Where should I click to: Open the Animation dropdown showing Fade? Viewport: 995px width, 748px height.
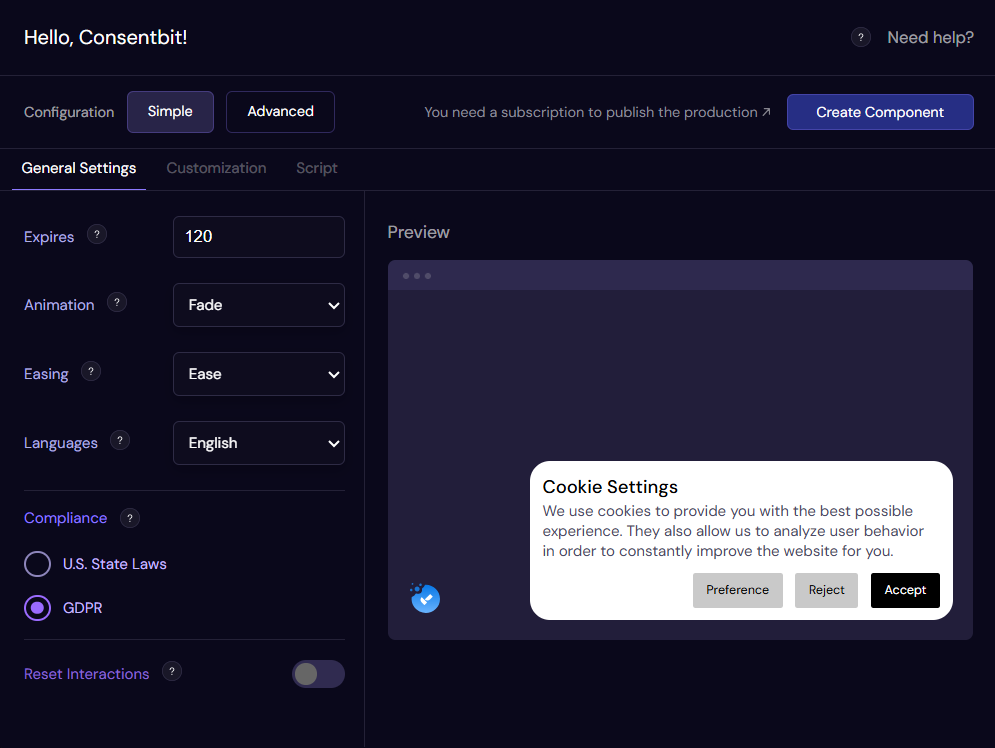point(259,305)
